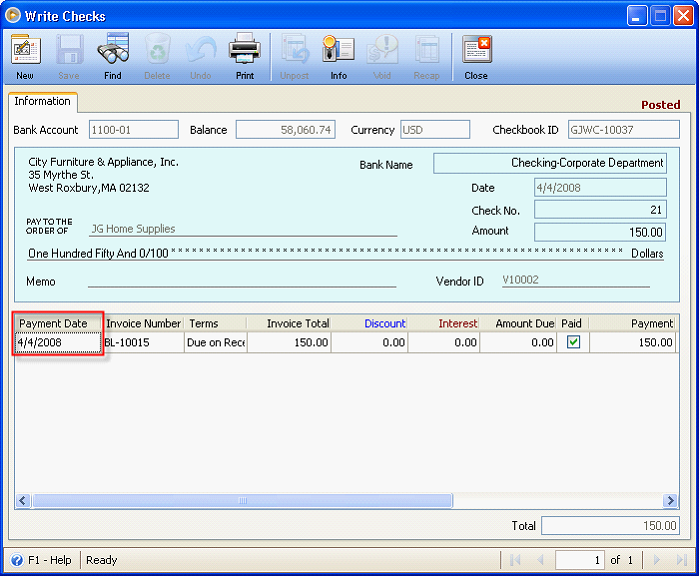700x577 pixels.
Task: Click the Vendor ID field V10002
Action: click(x=575, y=280)
